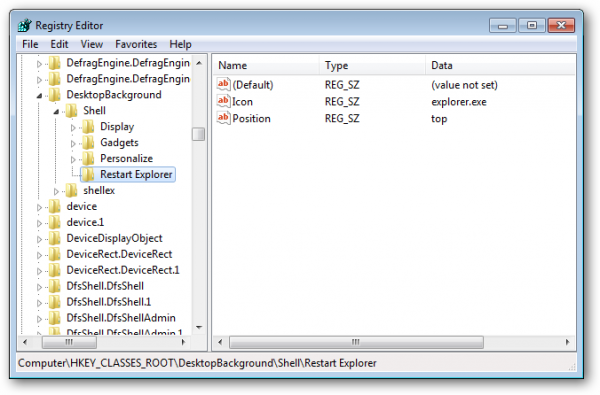Open the Favorites menu

tap(136, 44)
